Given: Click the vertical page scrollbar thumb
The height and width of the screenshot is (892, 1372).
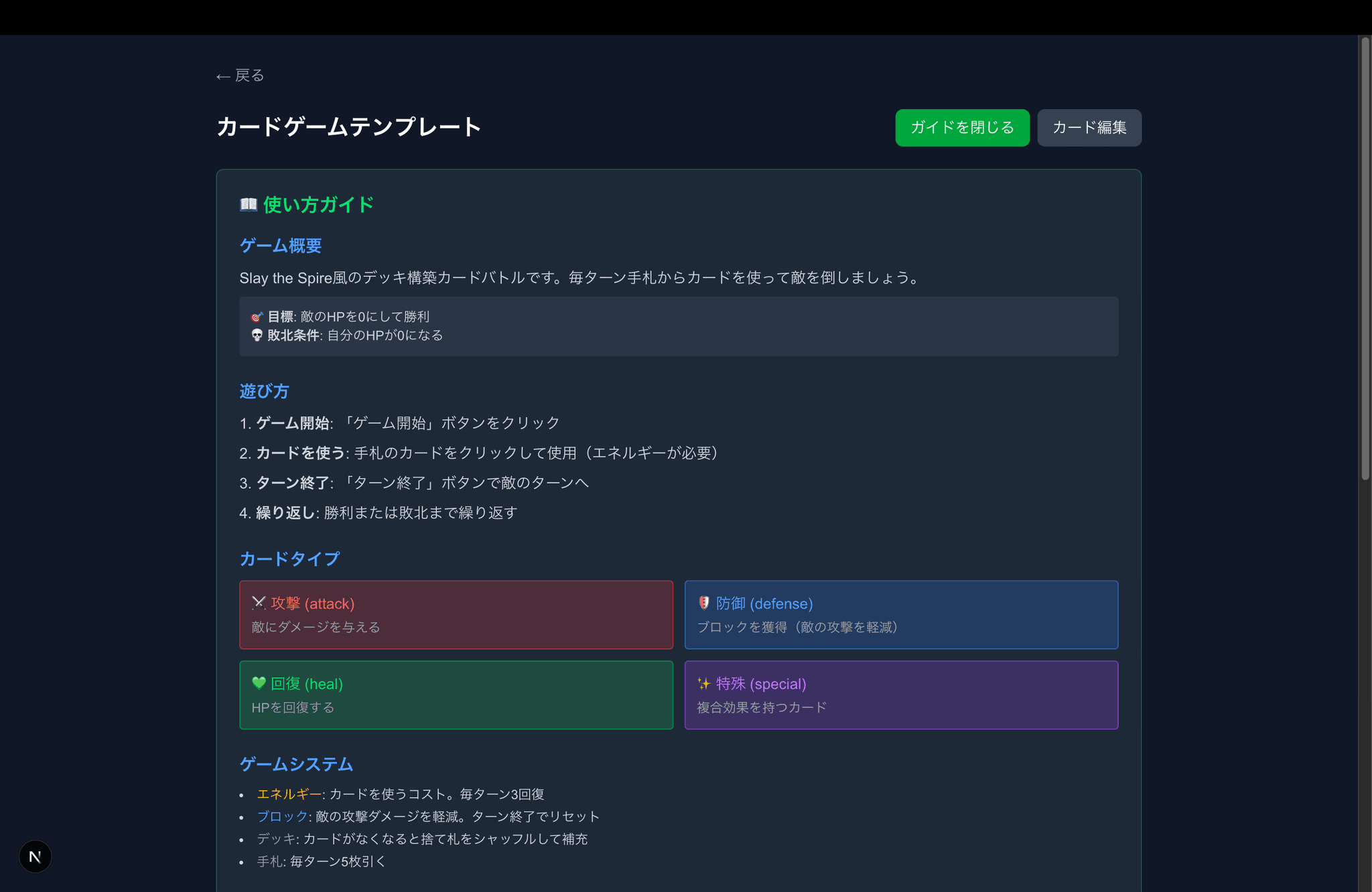Looking at the screenshot, I should tap(1365, 258).
